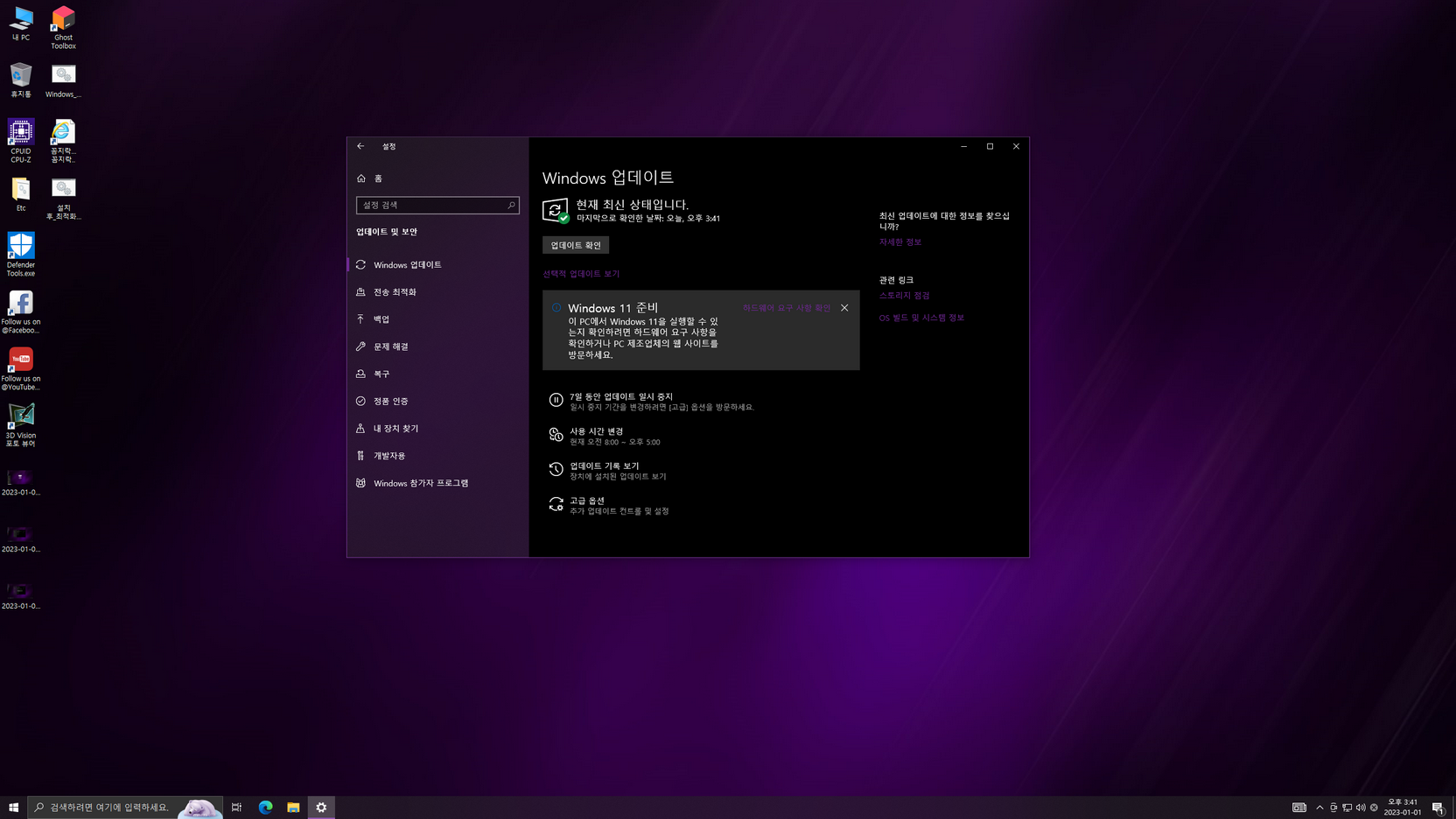This screenshot has height=819, width=1456.
Task: Select the CPUID CPU-Z desktop icon
Action: tap(21, 141)
